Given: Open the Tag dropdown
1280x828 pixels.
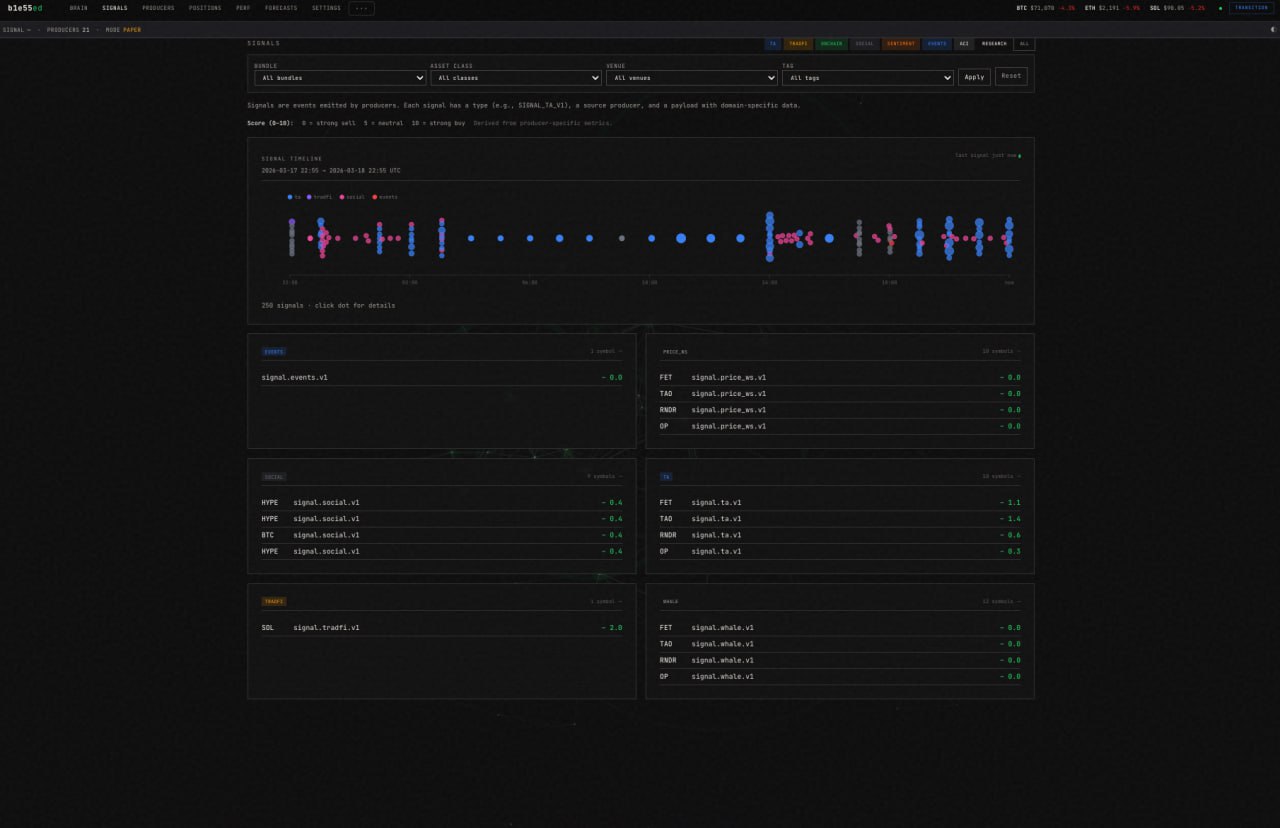Looking at the screenshot, I should pyautogui.click(x=868, y=77).
